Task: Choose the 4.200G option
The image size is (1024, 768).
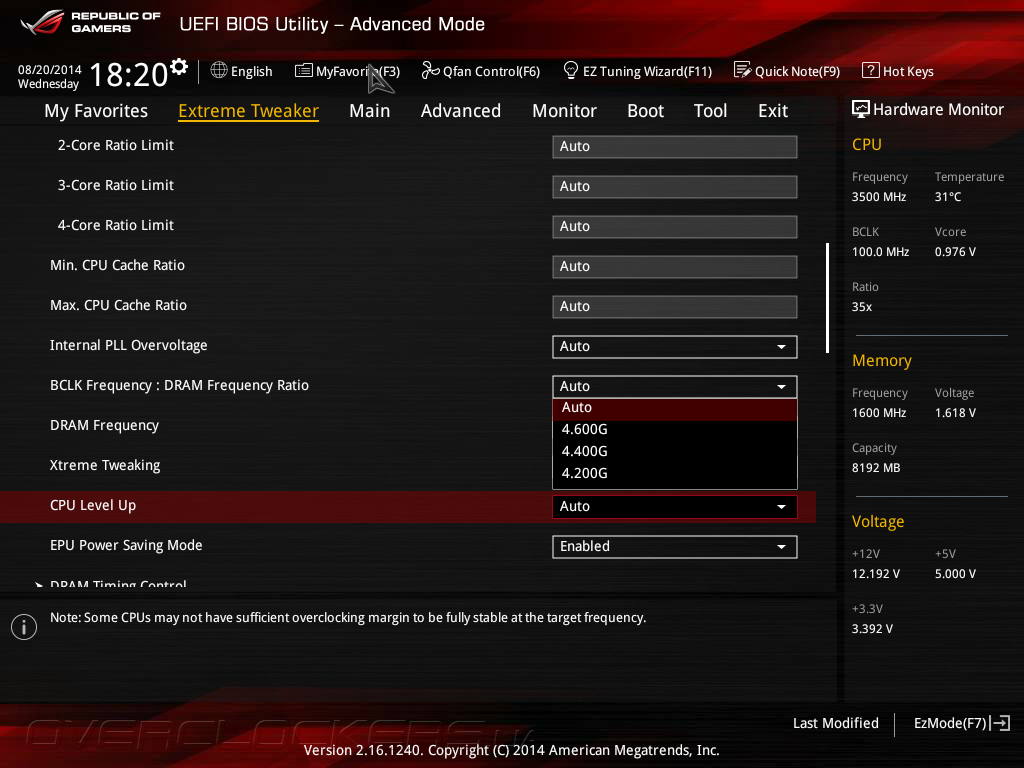Action: (x=675, y=473)
